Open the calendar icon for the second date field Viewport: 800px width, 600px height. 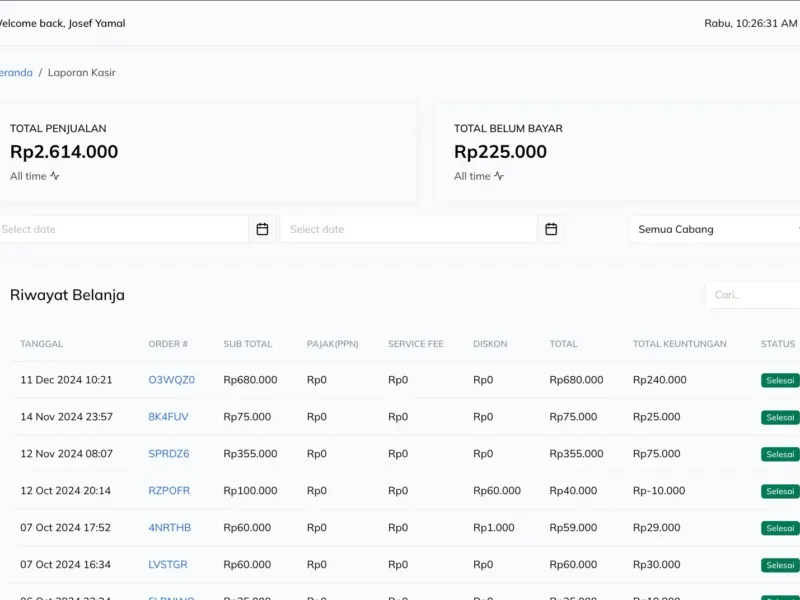551,229
